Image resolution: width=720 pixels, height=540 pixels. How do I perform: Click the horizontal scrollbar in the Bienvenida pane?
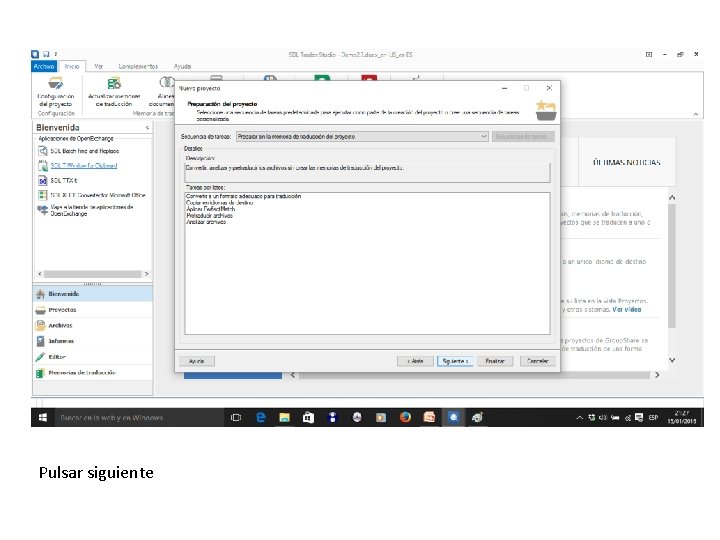[93, 274]
